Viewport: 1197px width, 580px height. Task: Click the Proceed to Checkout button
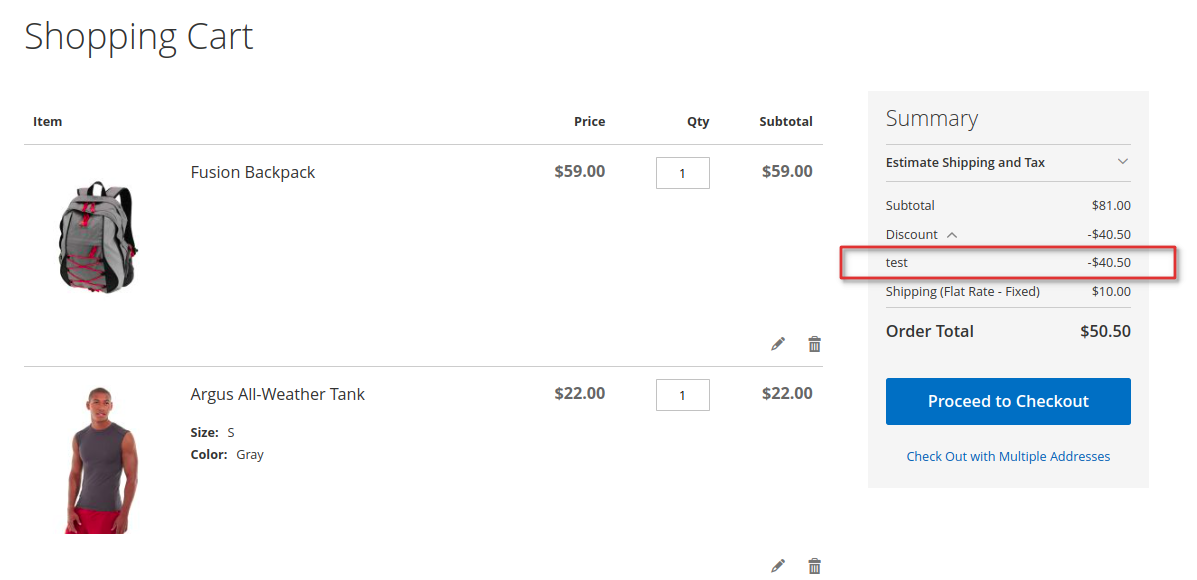pyautogui.click(x=1008, y=401)
